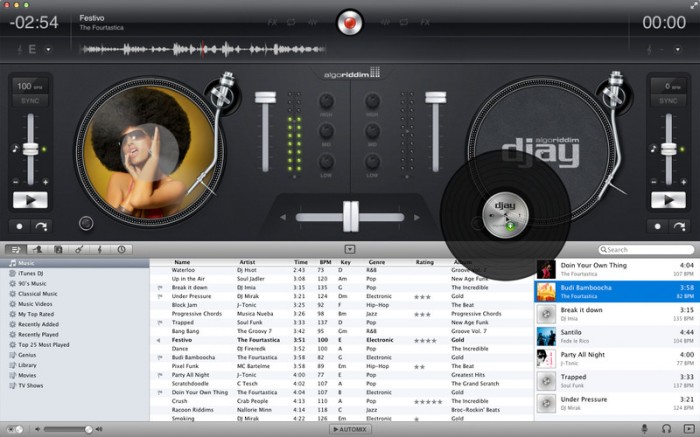
Task: Select Pixel Funk track row
Action: 342,366
